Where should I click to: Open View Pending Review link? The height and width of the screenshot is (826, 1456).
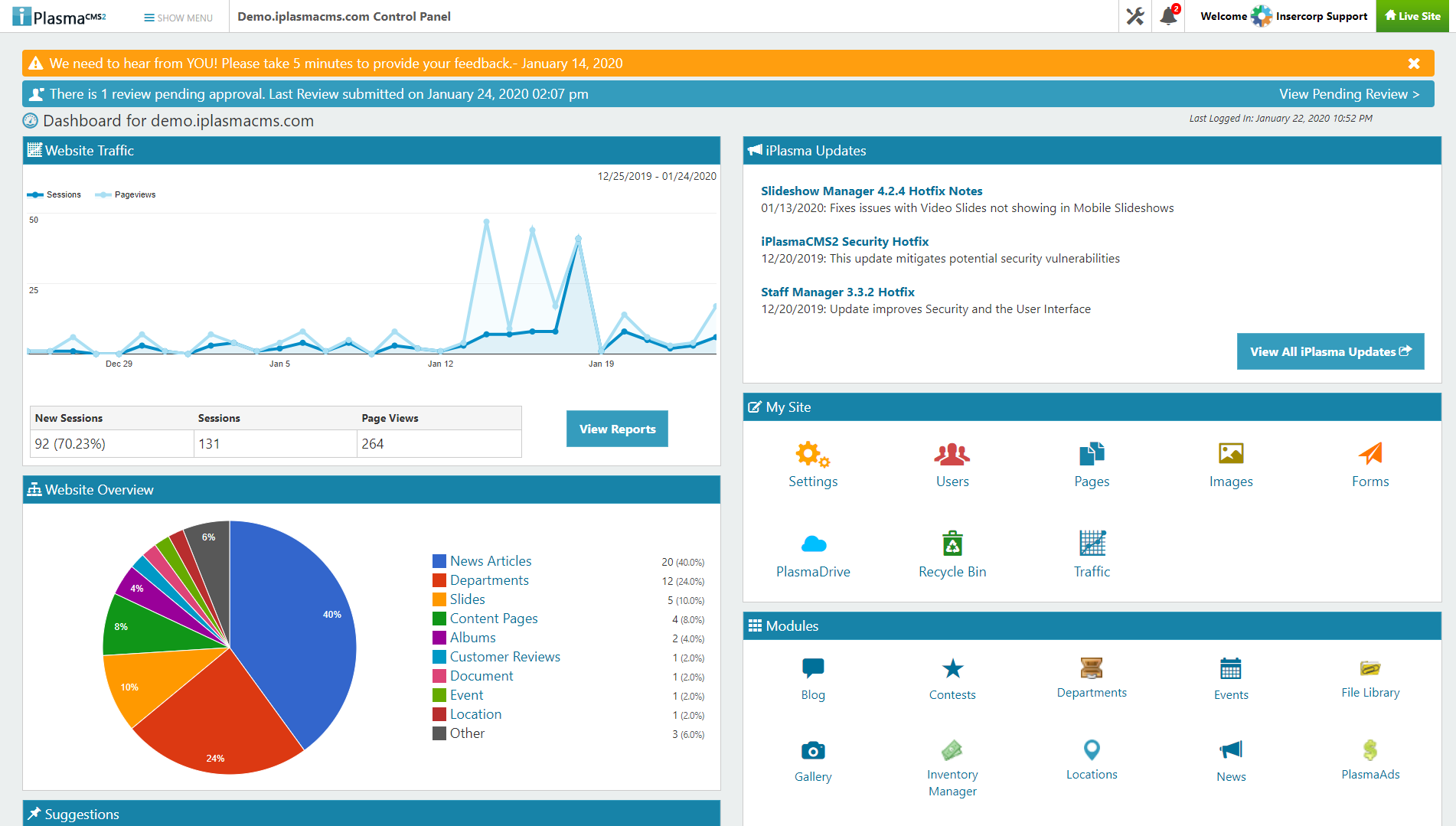pyautogui.click(x=1349, y=94)
